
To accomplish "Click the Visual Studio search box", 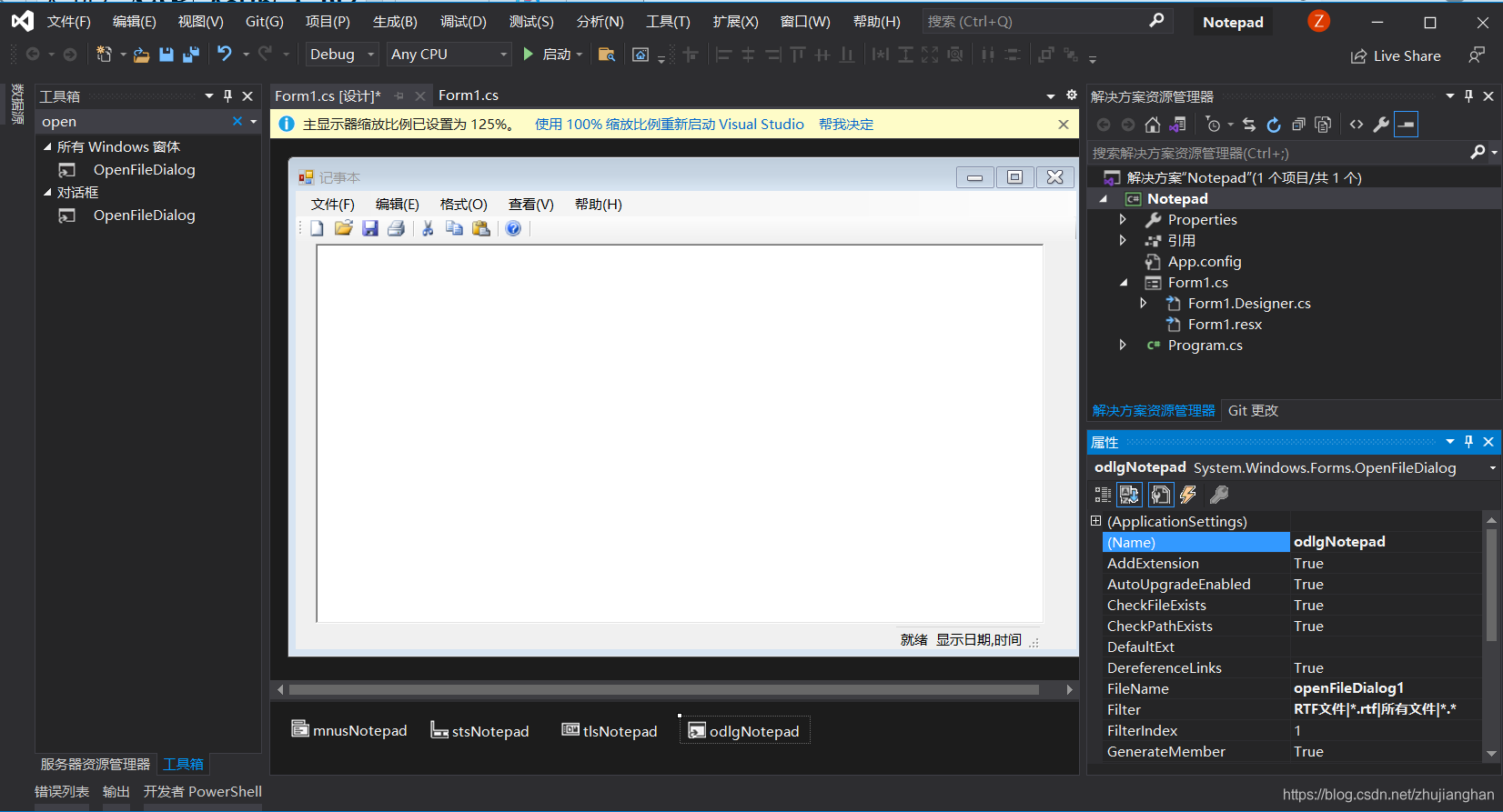I will coord(1046,21).
